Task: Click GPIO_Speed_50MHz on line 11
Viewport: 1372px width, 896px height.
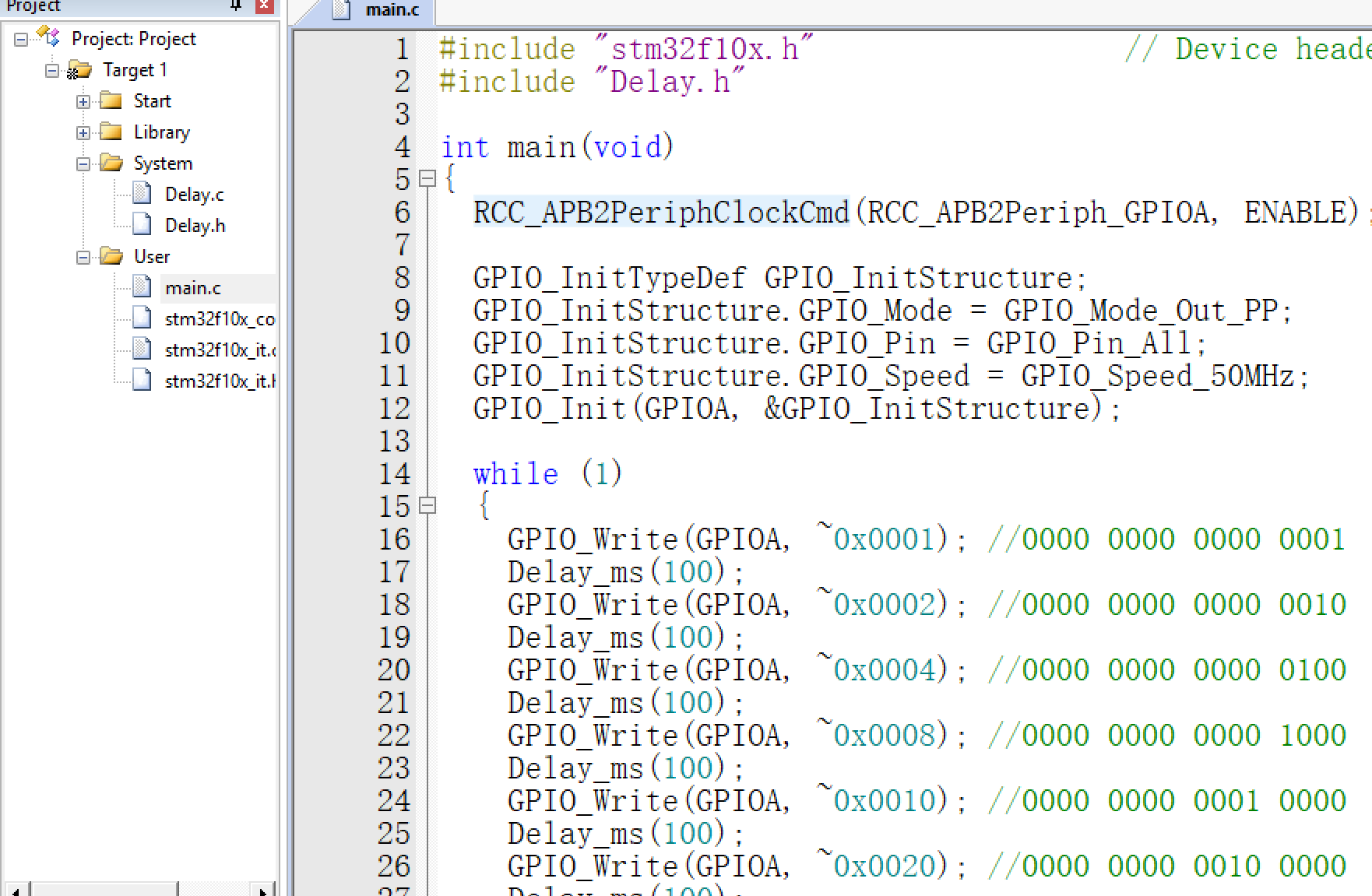Action: pyautogui.click(x=1157, y=376)
